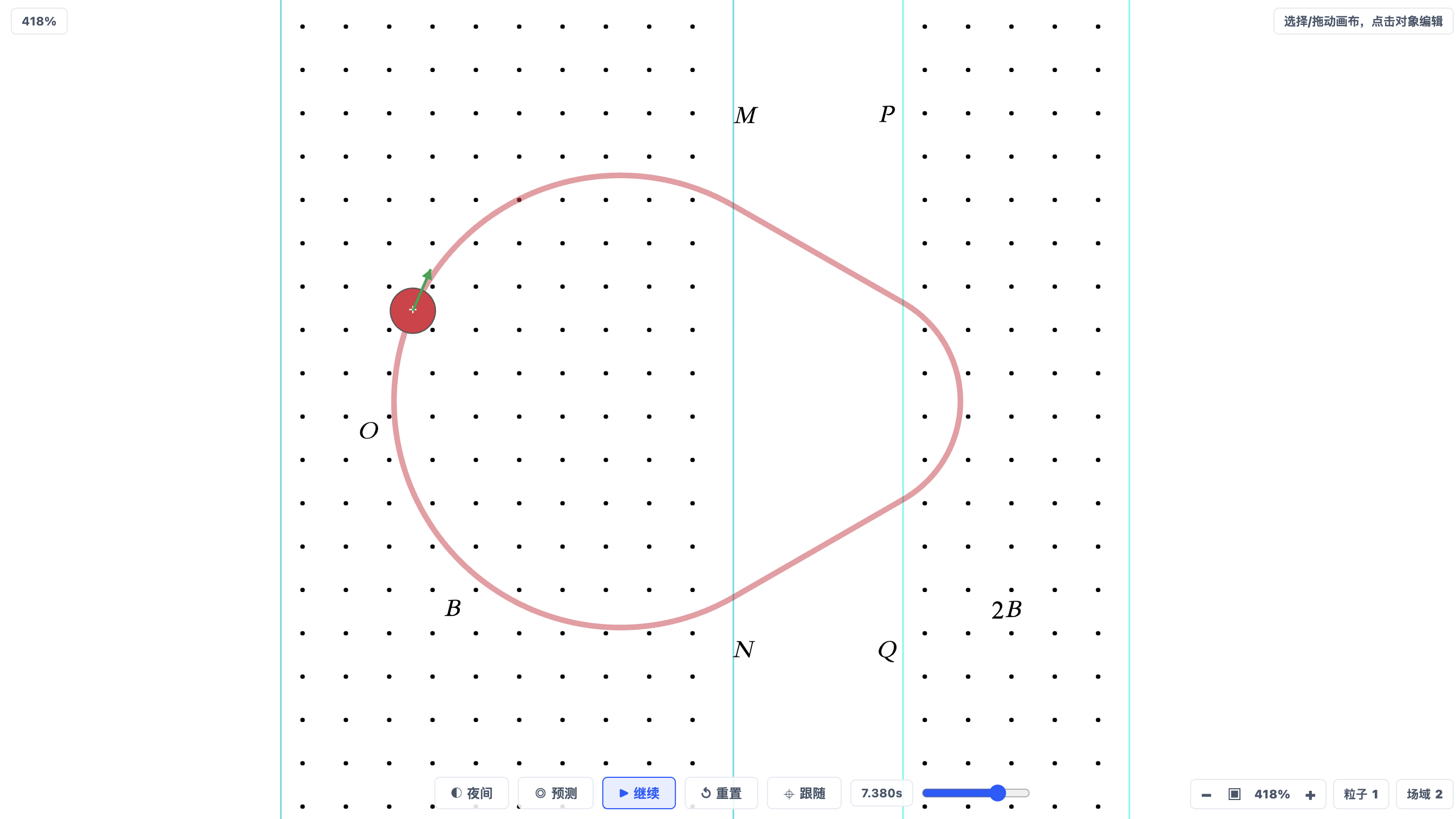Click the 预测 prediction button

tap(556, 793)
